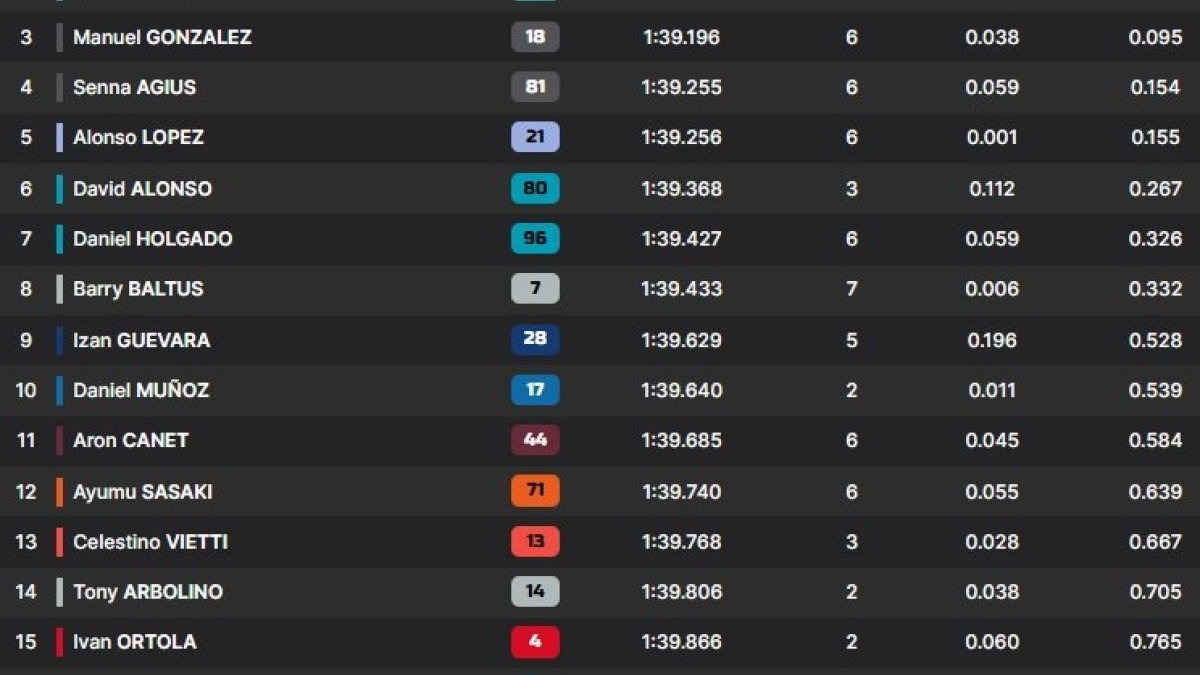The height and width of the screenshot is (675, 1200).
Task: Open Senna AGIUS rider name
Action: pos(134,87)
